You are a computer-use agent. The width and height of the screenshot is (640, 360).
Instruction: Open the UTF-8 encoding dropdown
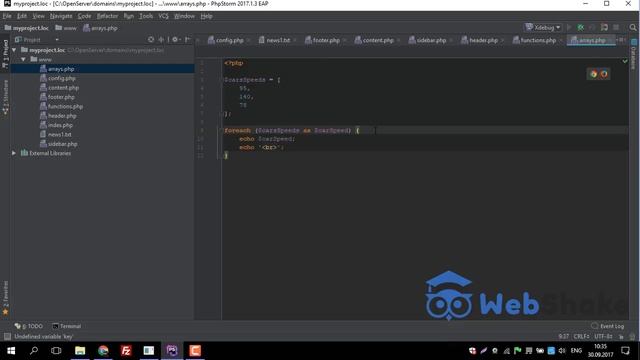[x=603, y=337]
